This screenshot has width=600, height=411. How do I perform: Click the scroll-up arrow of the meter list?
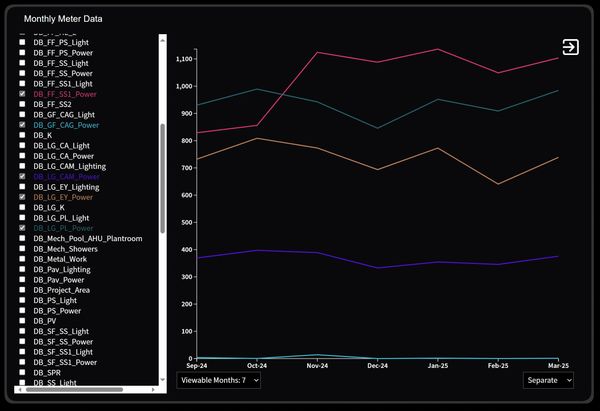pyautogui.click(x=163, y=38)
